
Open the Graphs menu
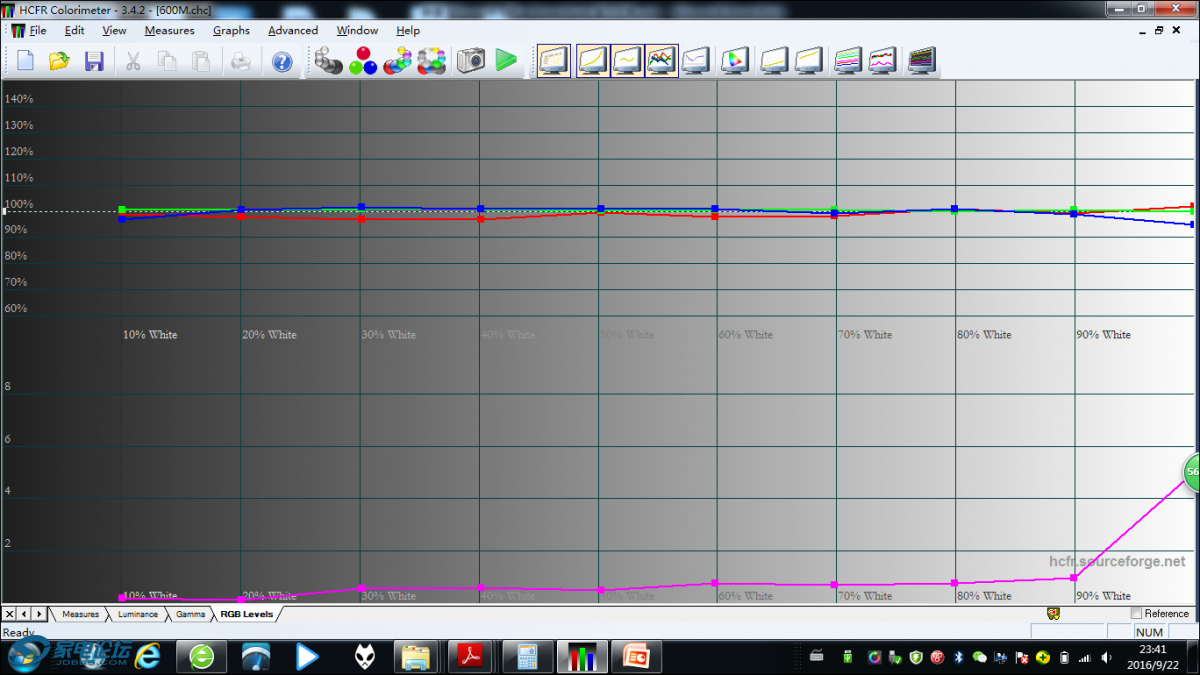231,31
